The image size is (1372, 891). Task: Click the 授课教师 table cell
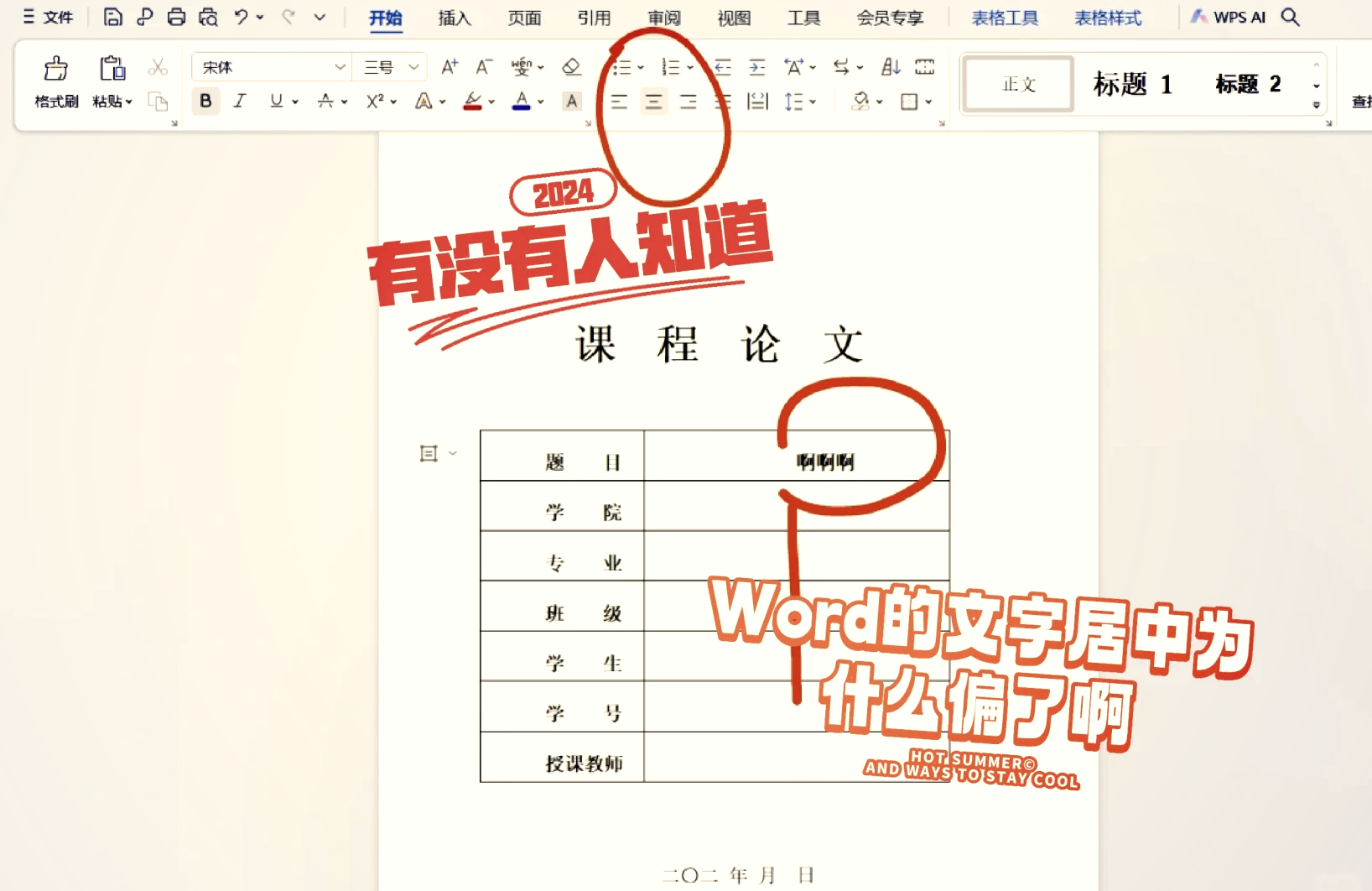(562, 758)
